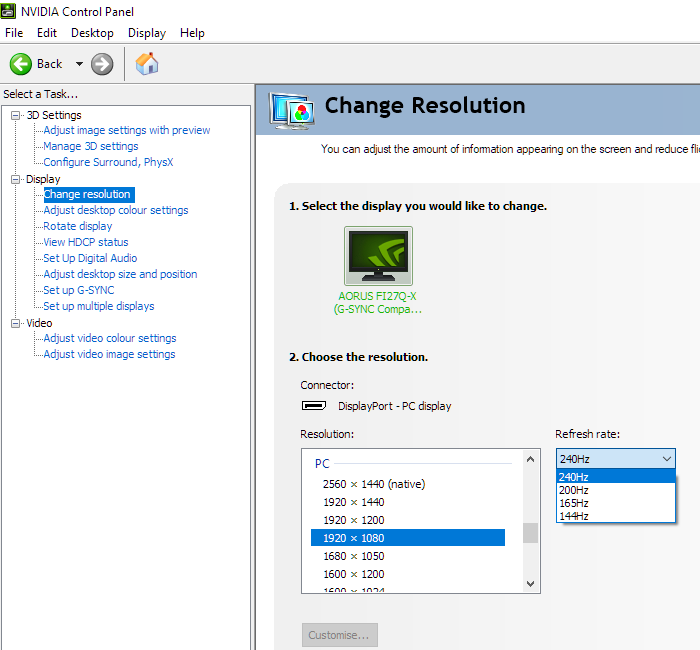Open Adjust video colour settings

(110, 338)
